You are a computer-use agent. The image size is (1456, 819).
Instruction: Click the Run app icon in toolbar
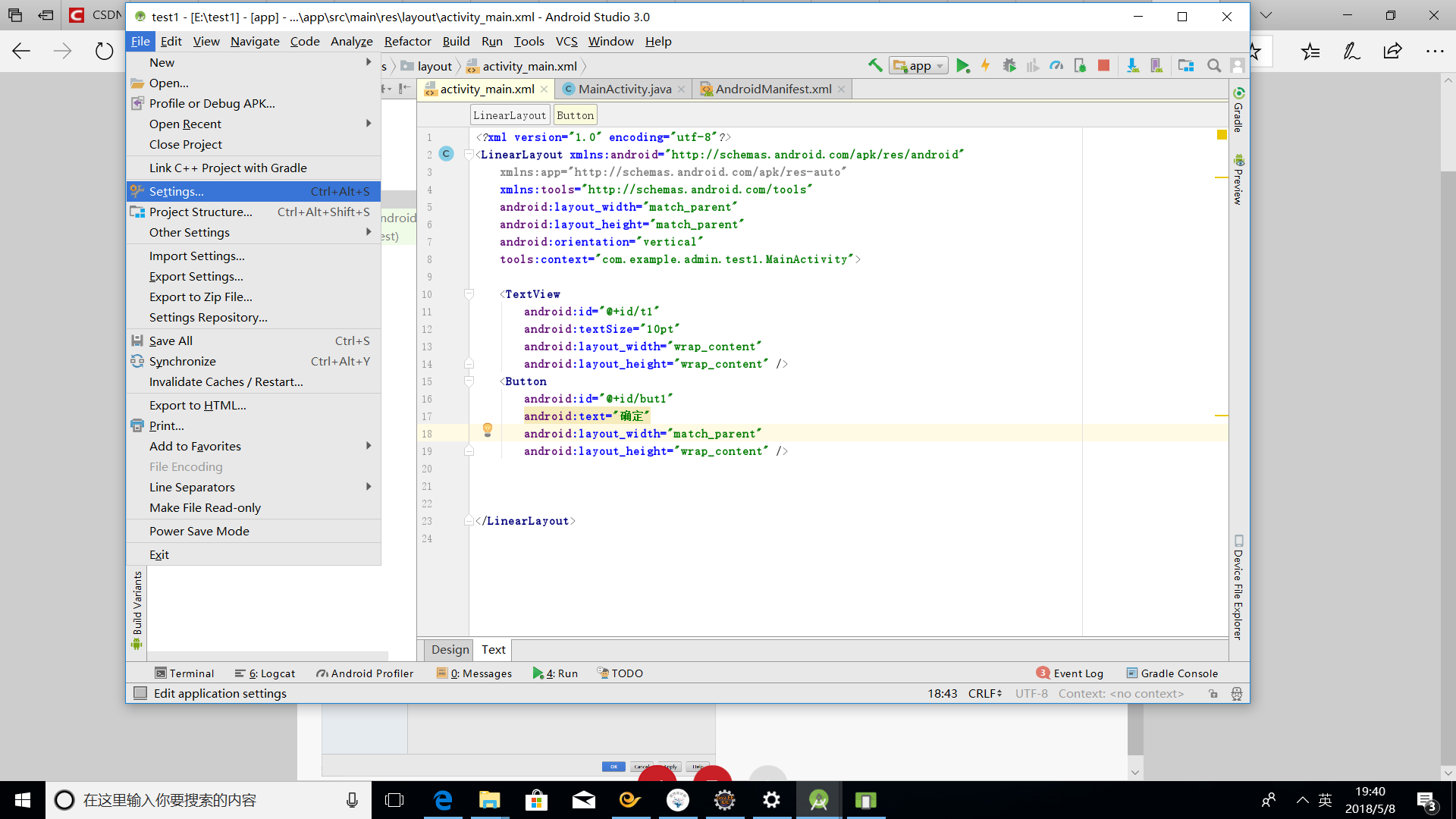click(962, 66)
